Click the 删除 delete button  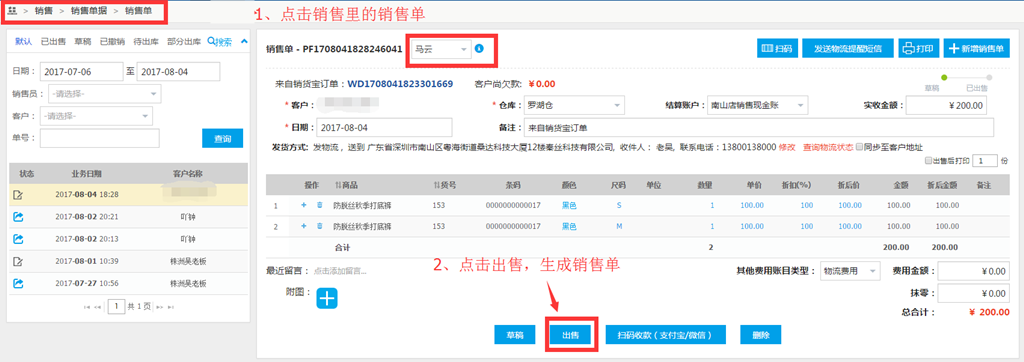click(760, 335)
